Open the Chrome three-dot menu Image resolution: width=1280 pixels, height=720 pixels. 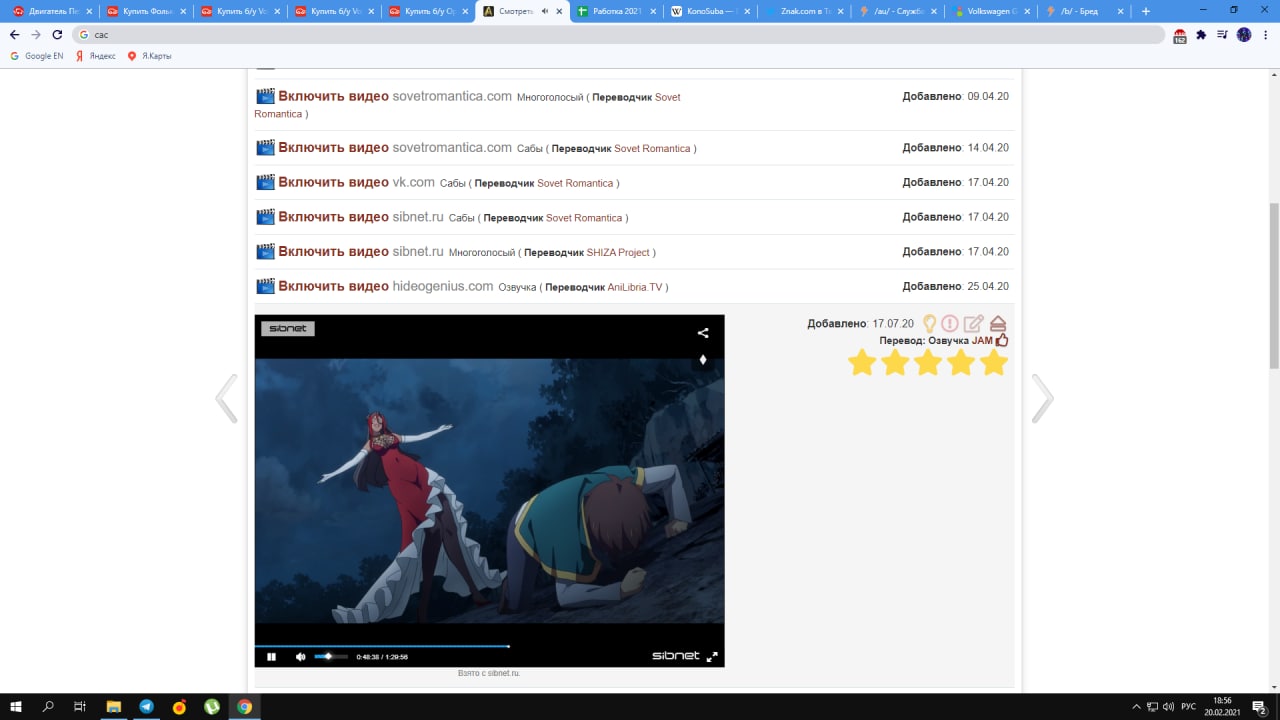coord(1266,34)
